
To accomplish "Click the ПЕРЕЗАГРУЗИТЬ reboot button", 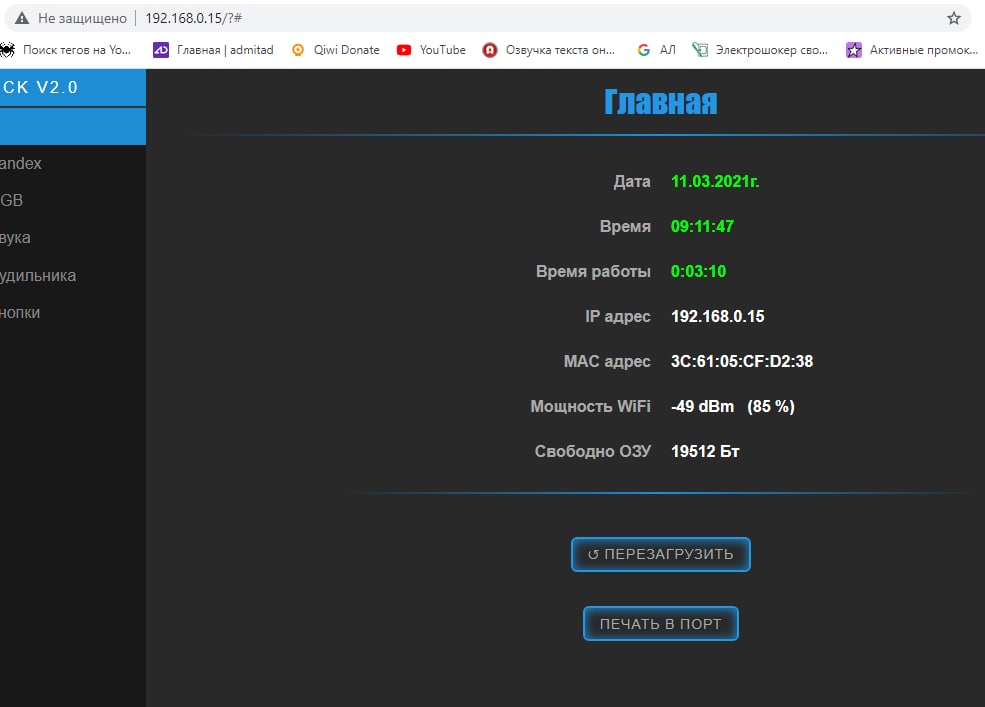I will coord(661,554).
